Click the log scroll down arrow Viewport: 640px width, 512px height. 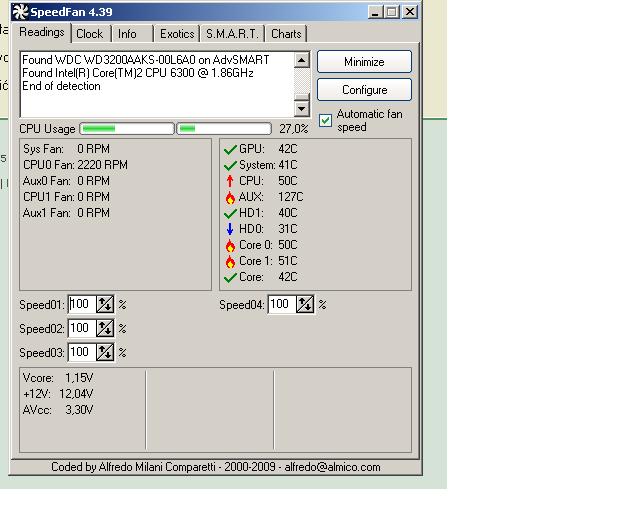click(302, 109)
